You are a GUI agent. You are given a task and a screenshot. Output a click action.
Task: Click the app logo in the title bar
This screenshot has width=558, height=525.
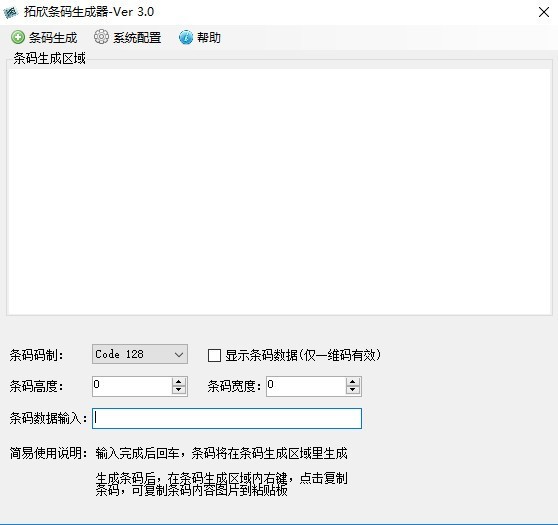[11, 12]
